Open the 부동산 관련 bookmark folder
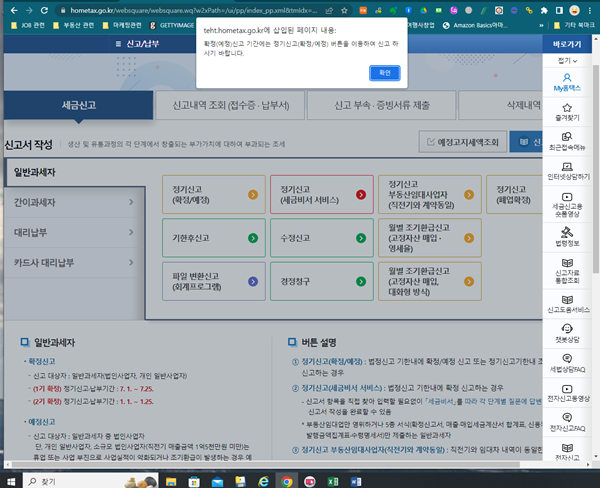This screenshot has width=601, height=489. pyautogui.click(x=74, y=25)
